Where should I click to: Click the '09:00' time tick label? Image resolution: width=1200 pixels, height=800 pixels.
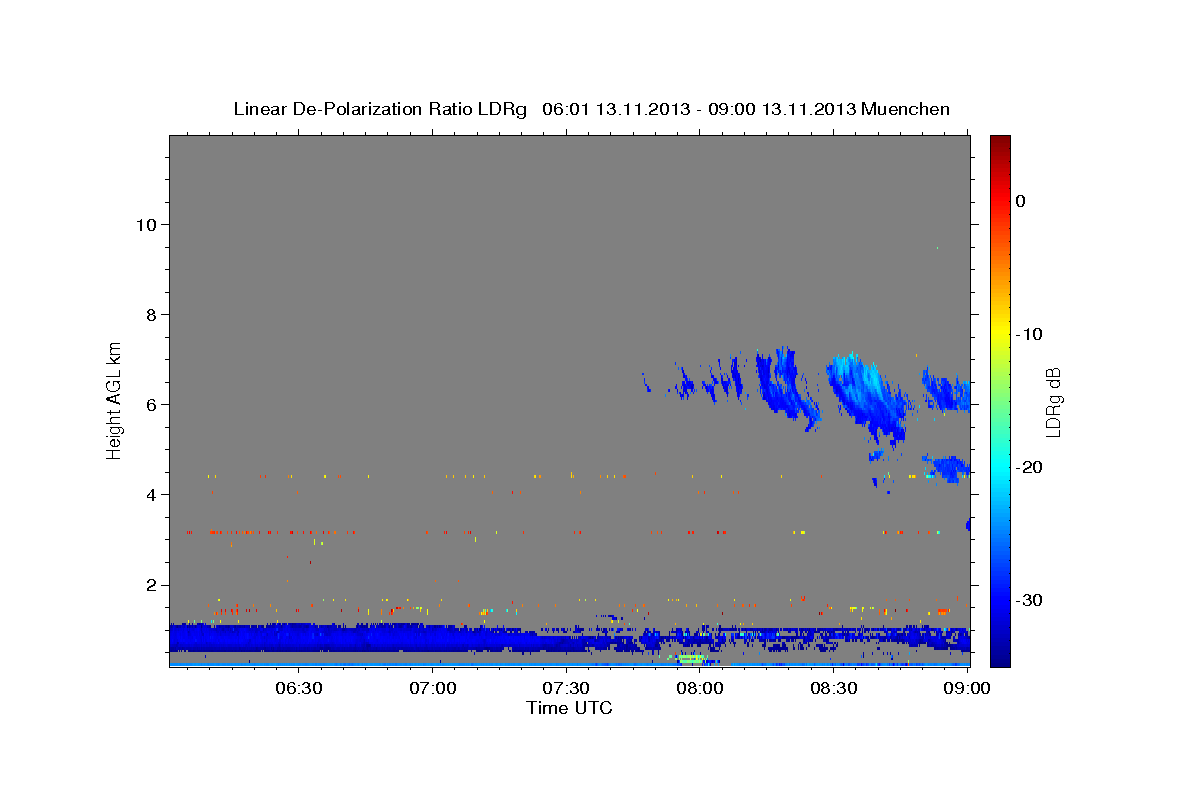(x=967, y=689)
